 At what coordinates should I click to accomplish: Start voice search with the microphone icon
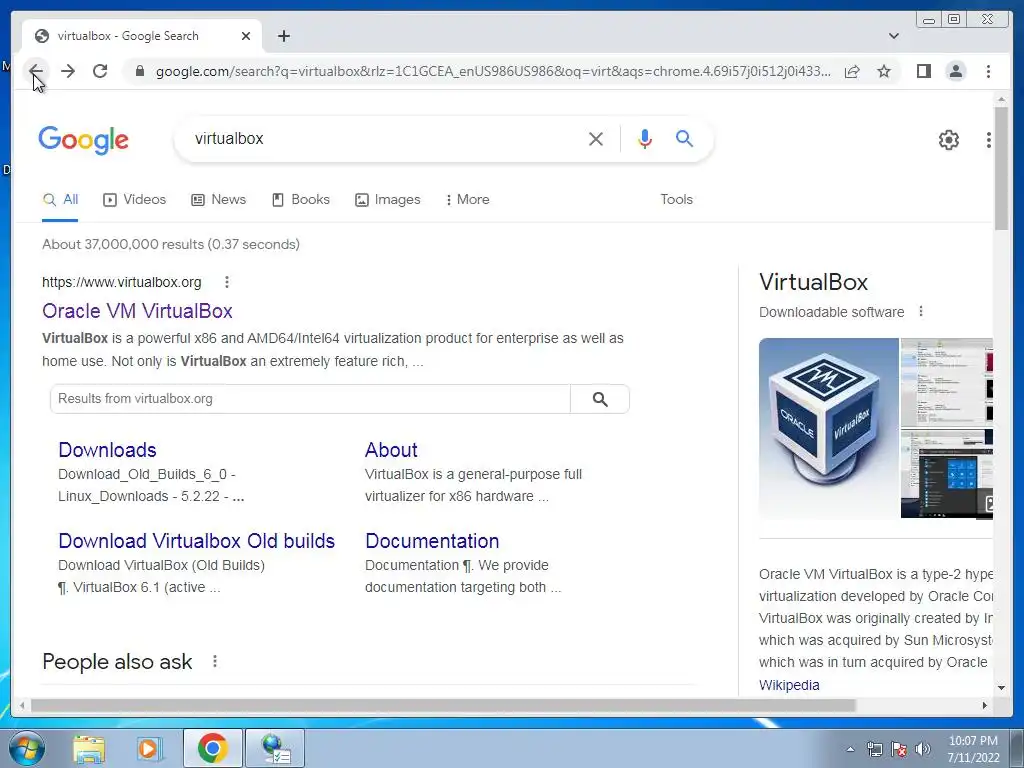(645, 138)
